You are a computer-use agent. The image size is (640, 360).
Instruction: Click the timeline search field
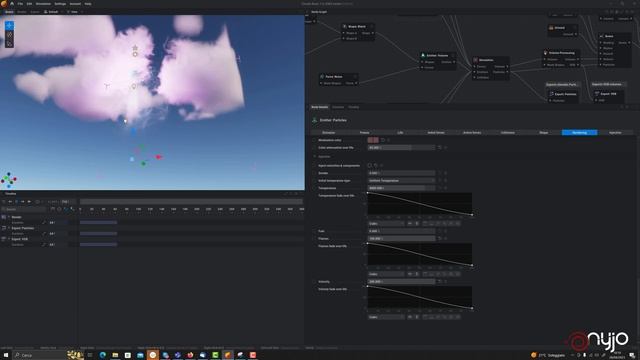tap(24, 209)
